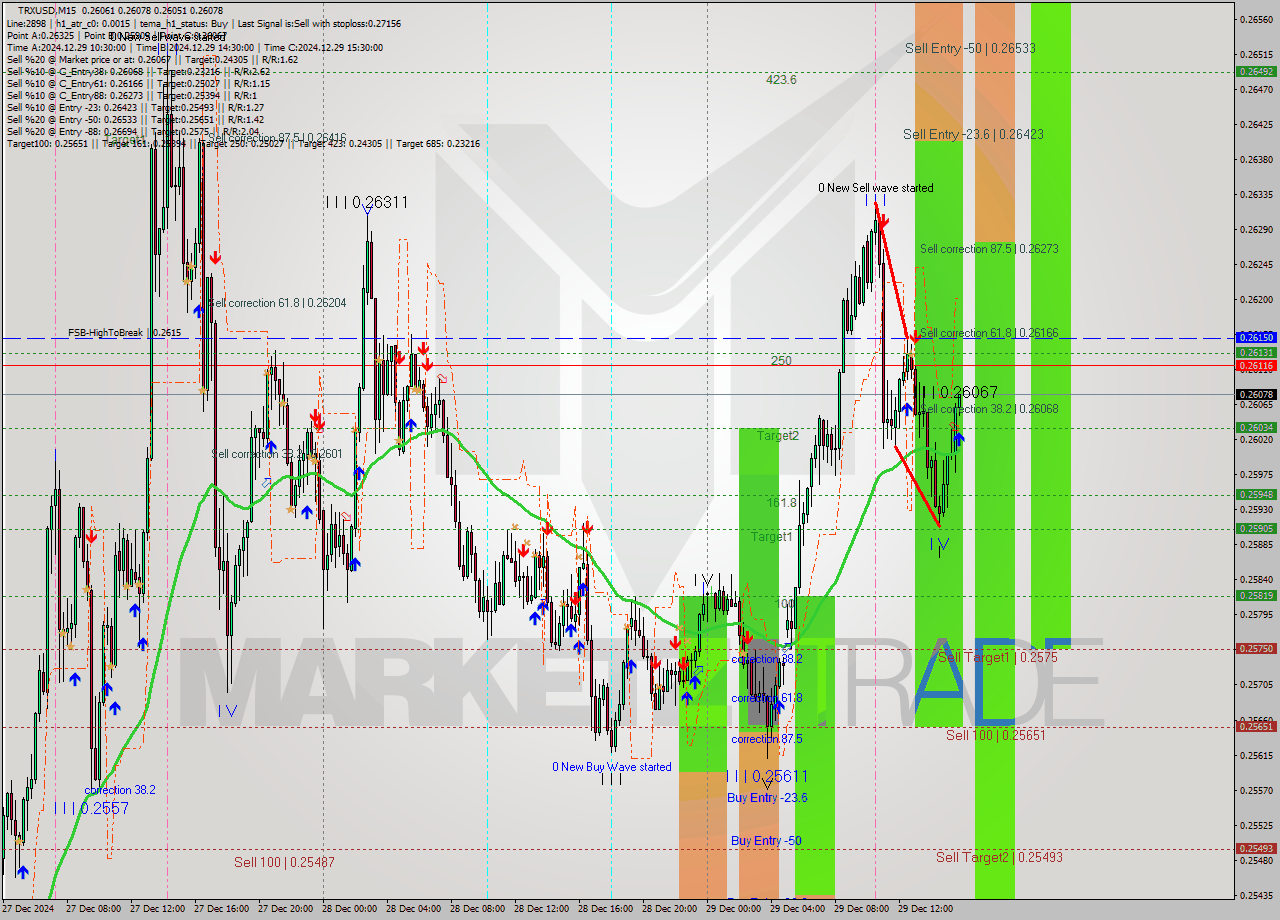Viewport: 1280px width, 920px height.
Task: Click the 250 Fibonacci level label
Action: (781, 361)
